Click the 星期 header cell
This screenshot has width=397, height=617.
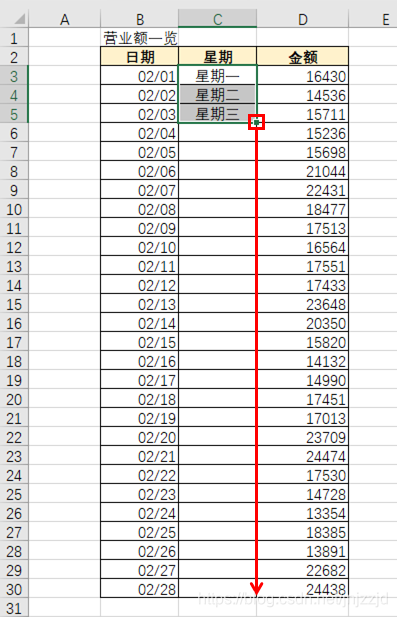click(x=218, y=57)
